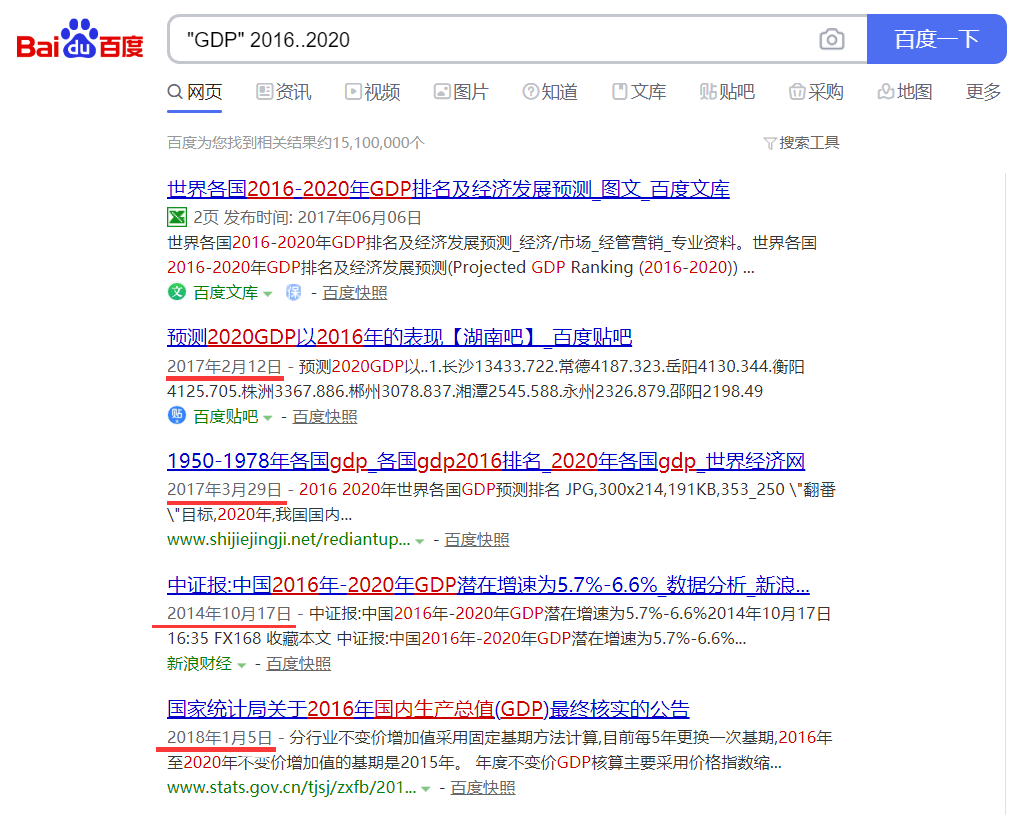
Task: Click the 保 guarantee badge icon
Action: coord(293,293)
